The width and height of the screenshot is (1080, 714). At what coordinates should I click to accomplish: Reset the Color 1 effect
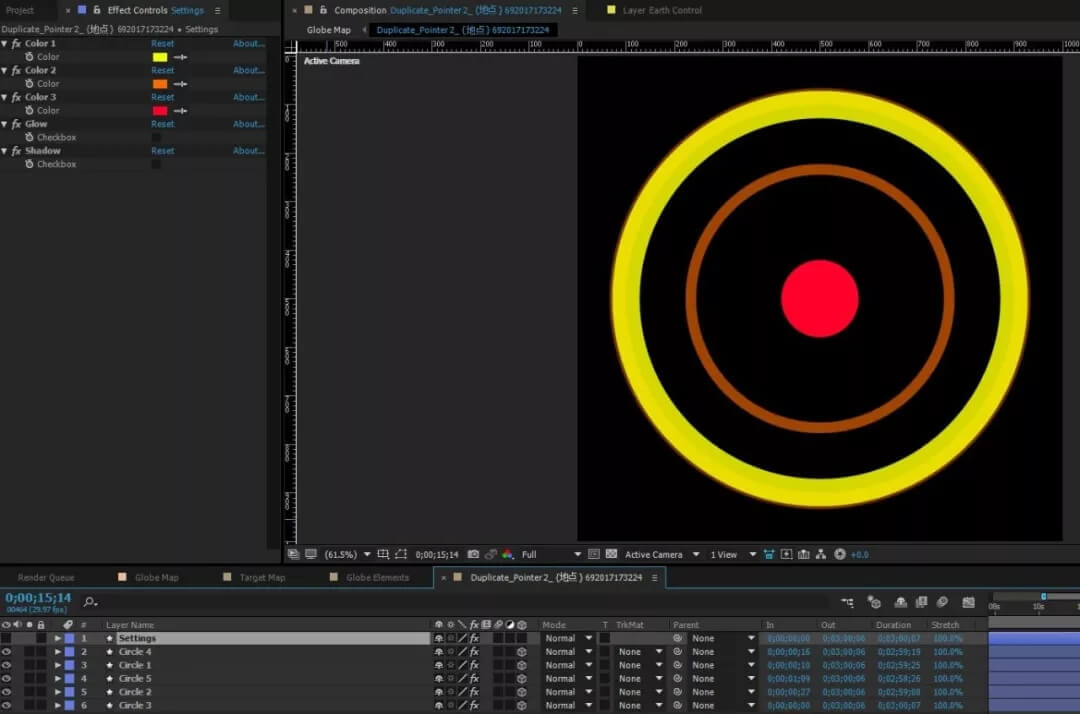(162, 44)
